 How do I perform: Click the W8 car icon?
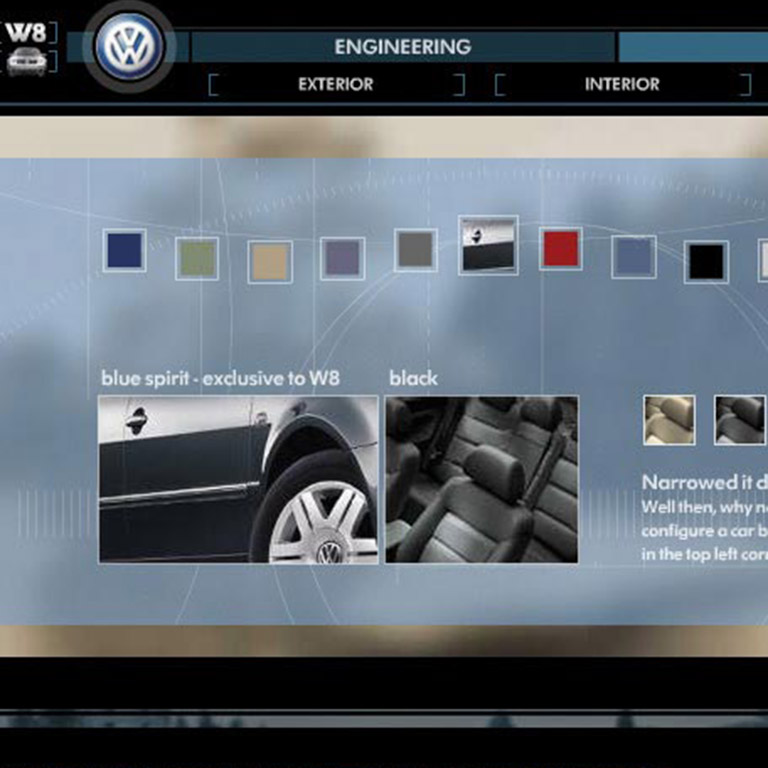tap(26, 62)
